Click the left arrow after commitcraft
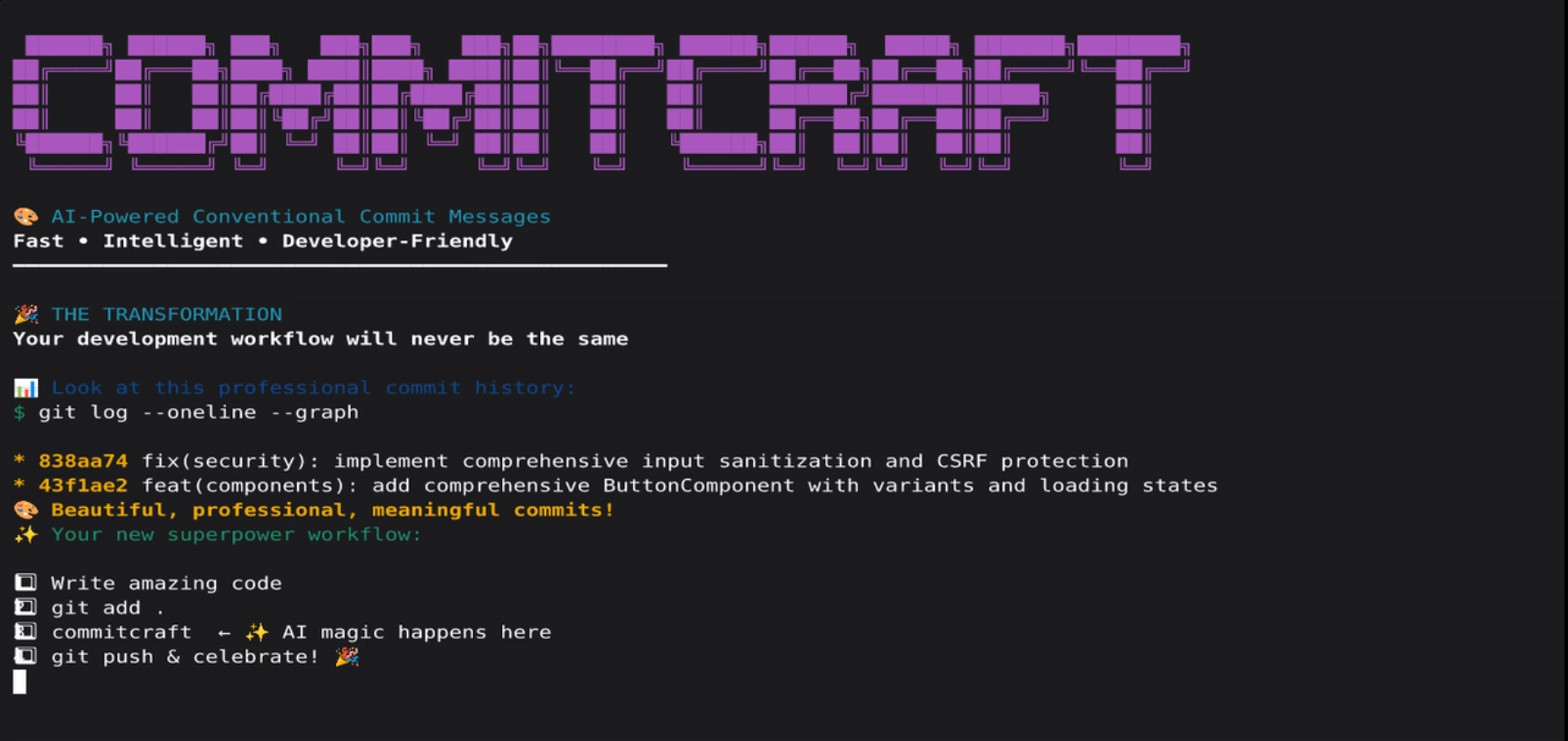Image resolution: width=1568 pixels, height=741 pixels. (224, 633)
